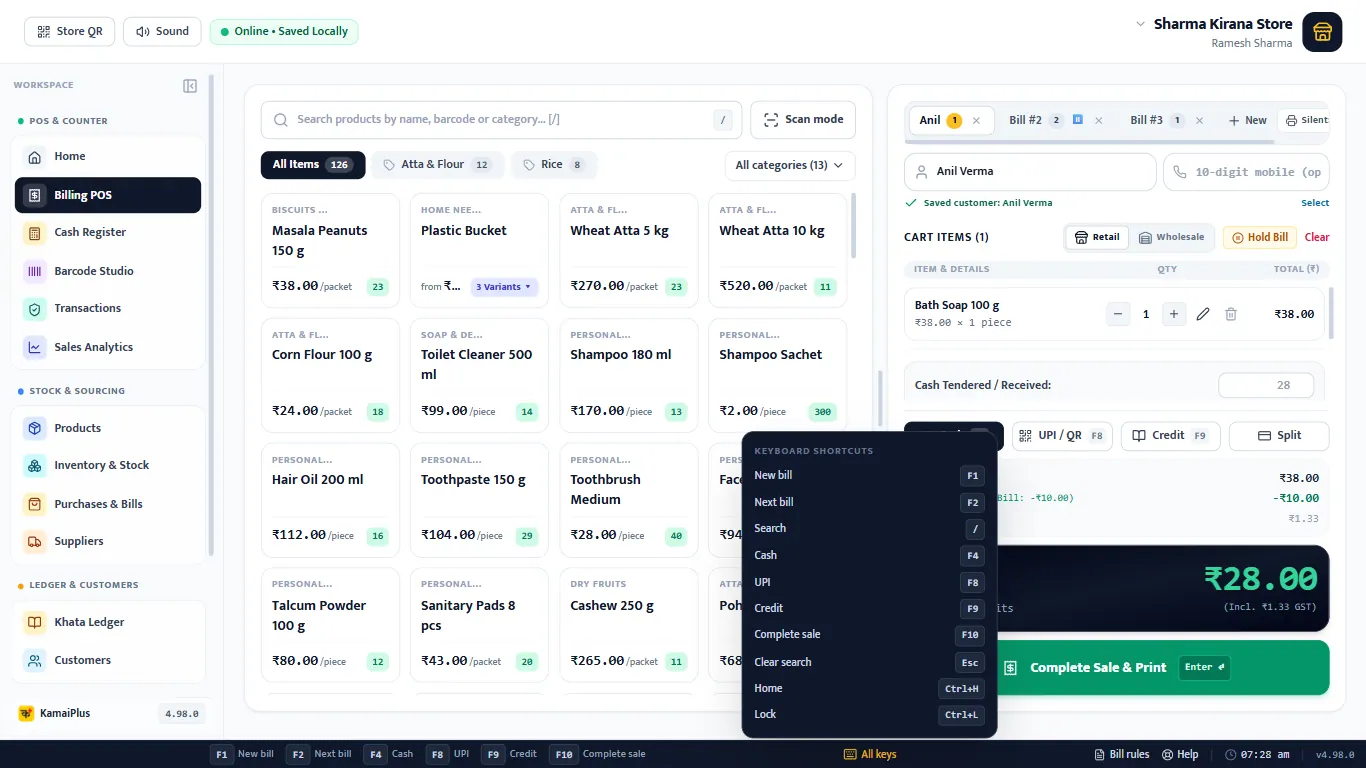Expand the store selector chevron beside Sharma Kirana Store

pyautogui.click(x=1140, y=24)
